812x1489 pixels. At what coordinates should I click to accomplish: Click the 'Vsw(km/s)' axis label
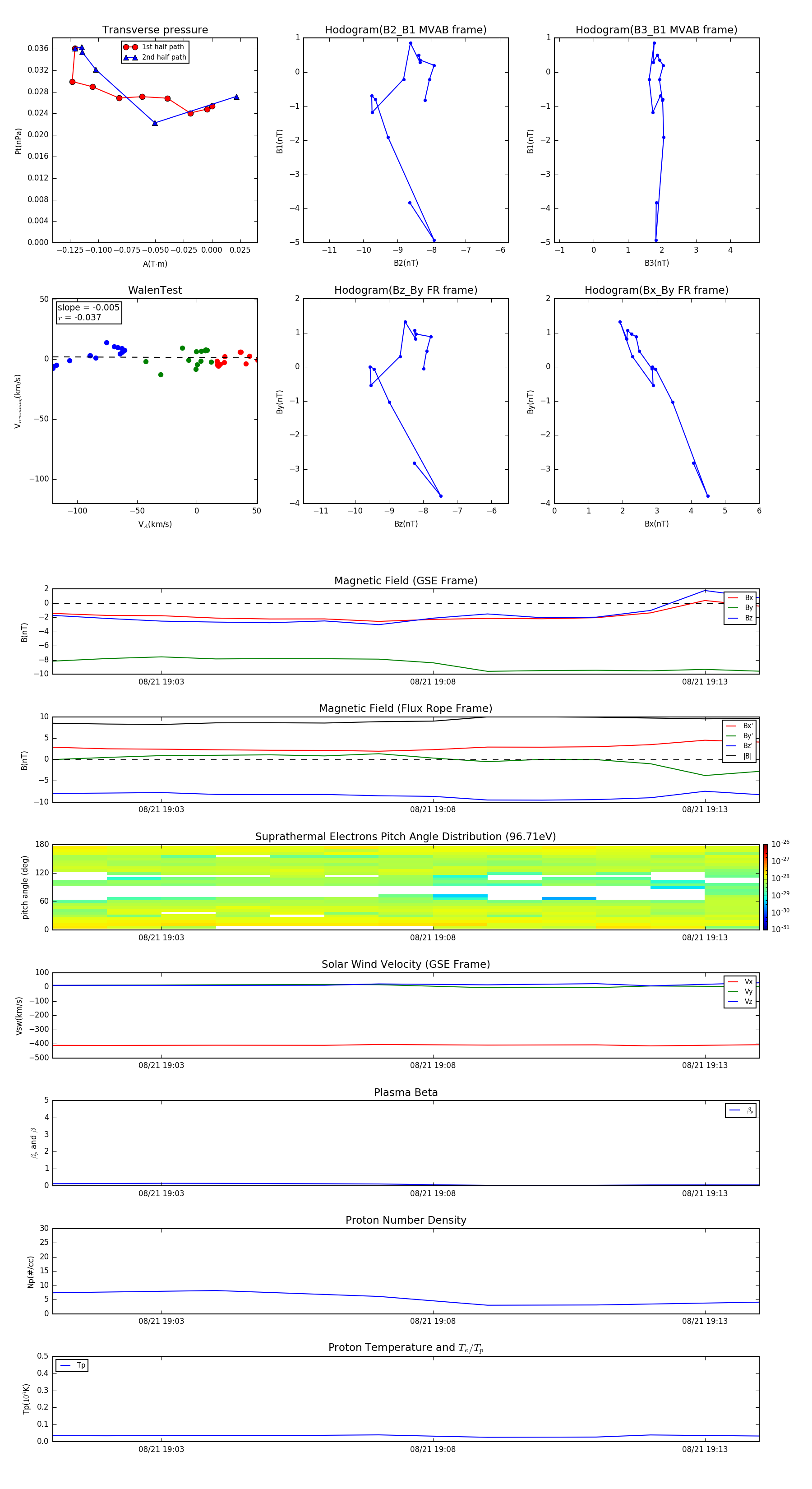[18, 1016]
